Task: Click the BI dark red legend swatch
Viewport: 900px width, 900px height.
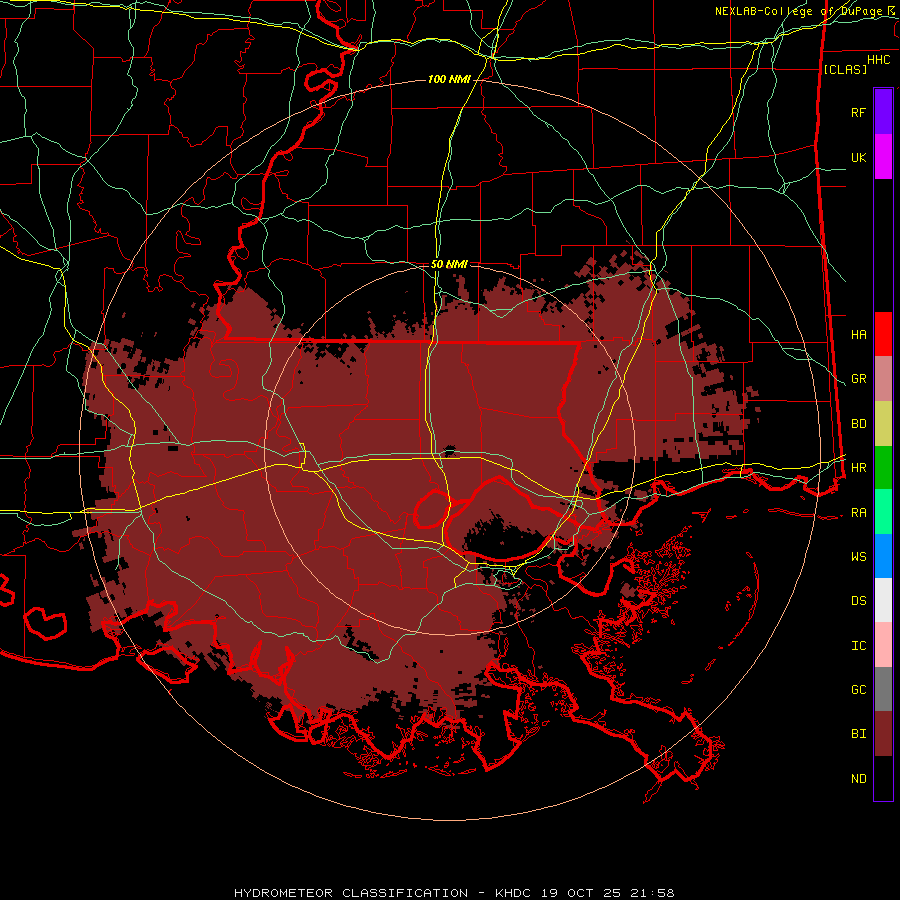Action: click(883, 734)
